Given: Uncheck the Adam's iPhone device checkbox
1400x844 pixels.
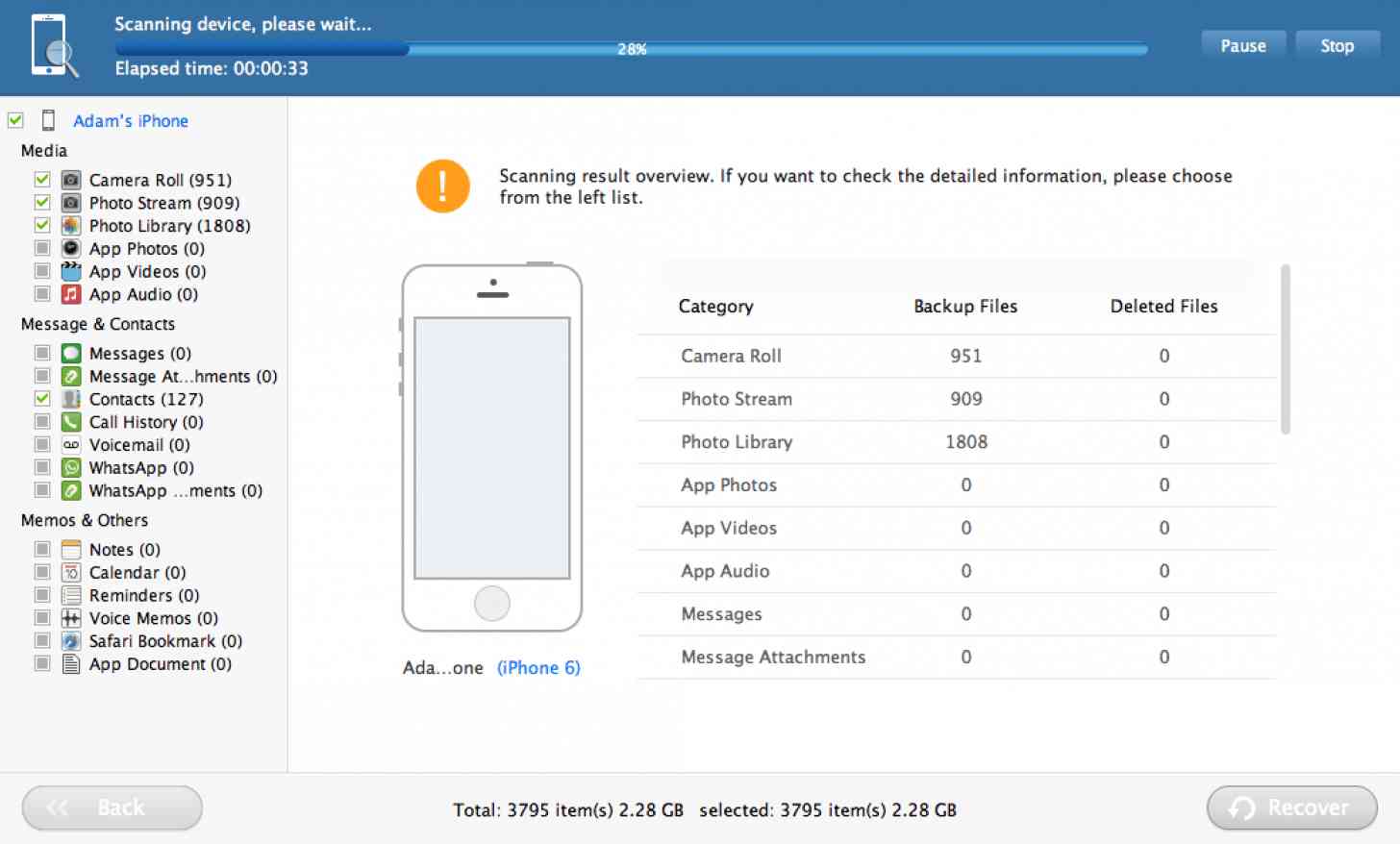Looking at the screenshot, I should 15,120.
